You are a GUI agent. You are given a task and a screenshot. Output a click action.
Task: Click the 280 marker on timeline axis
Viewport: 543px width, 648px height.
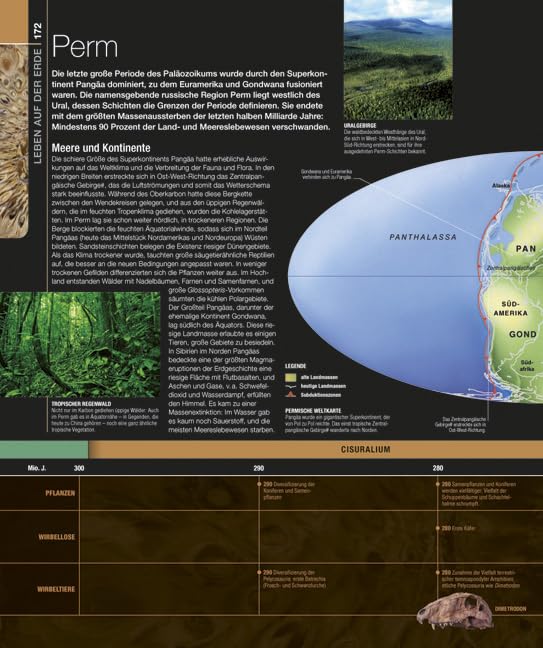point(438,468)
